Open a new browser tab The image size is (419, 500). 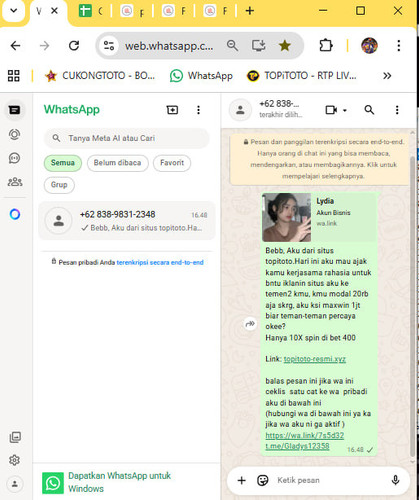[x=250, y=11]
